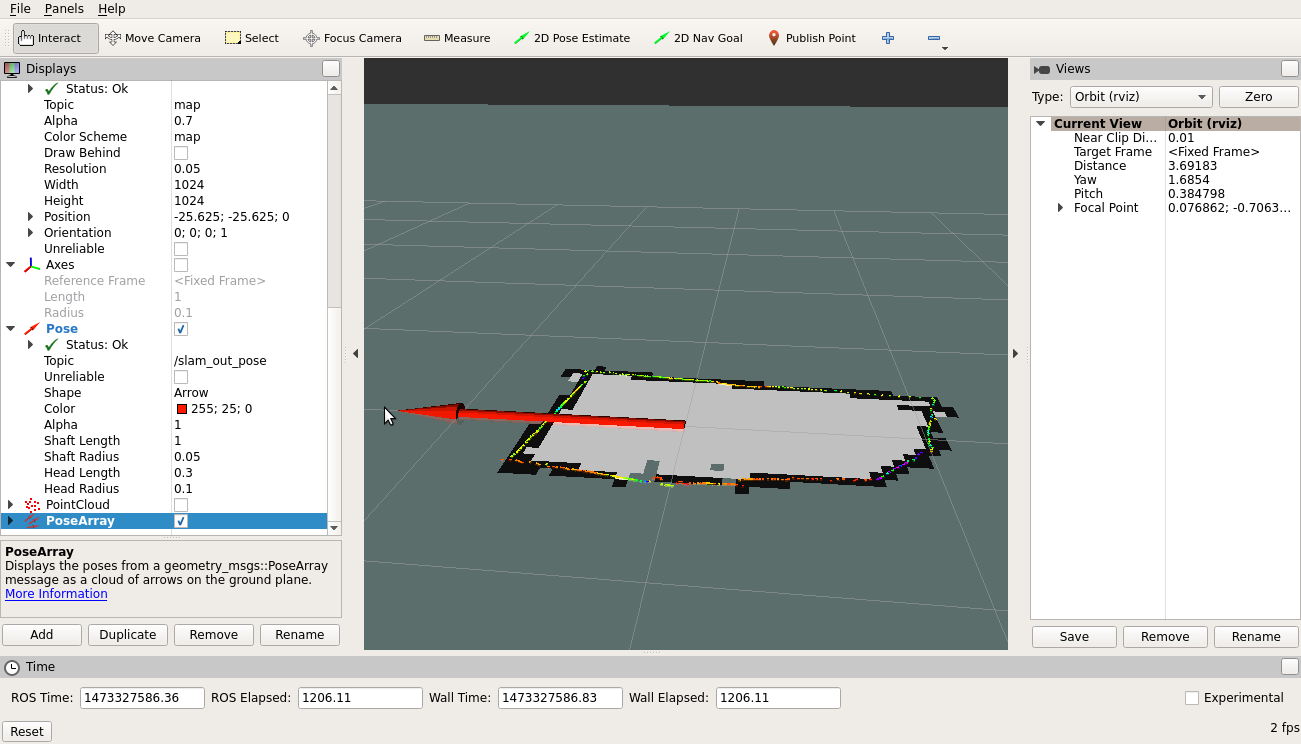
Task: Click Topic value /slam_out_pose
Action: [220, 361]
